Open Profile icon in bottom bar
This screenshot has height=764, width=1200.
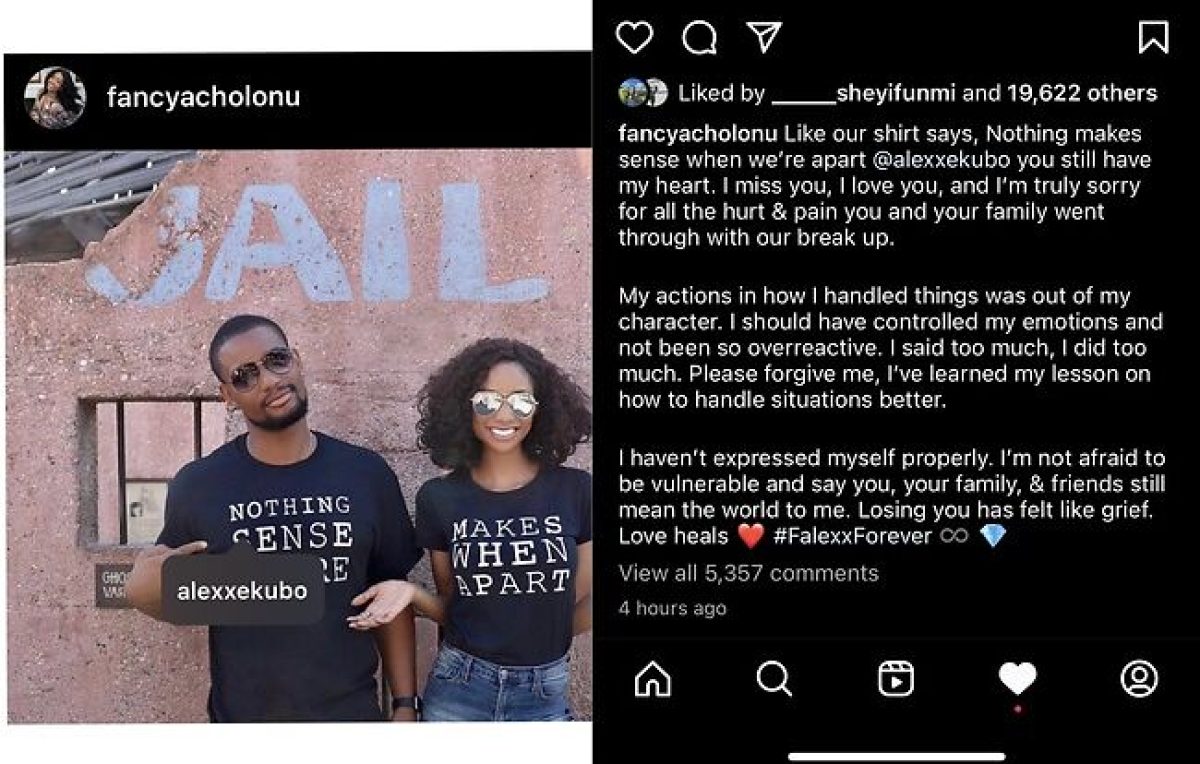(x=1139, y=678)
